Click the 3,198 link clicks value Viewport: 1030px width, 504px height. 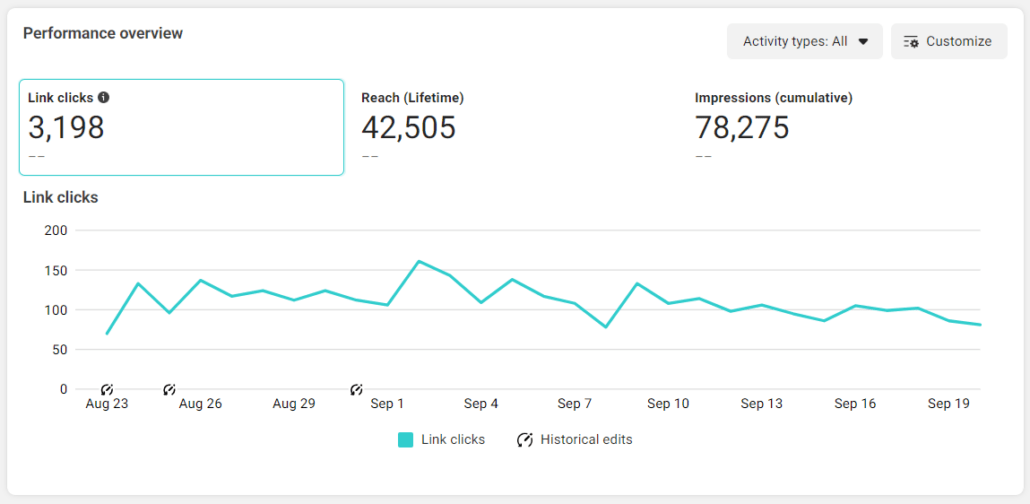pyautogui.click(x=66, y=128)
